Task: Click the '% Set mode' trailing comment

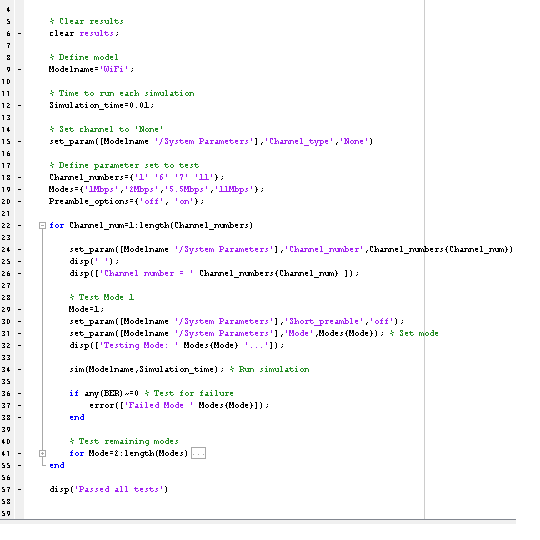Action: point(414,333)
